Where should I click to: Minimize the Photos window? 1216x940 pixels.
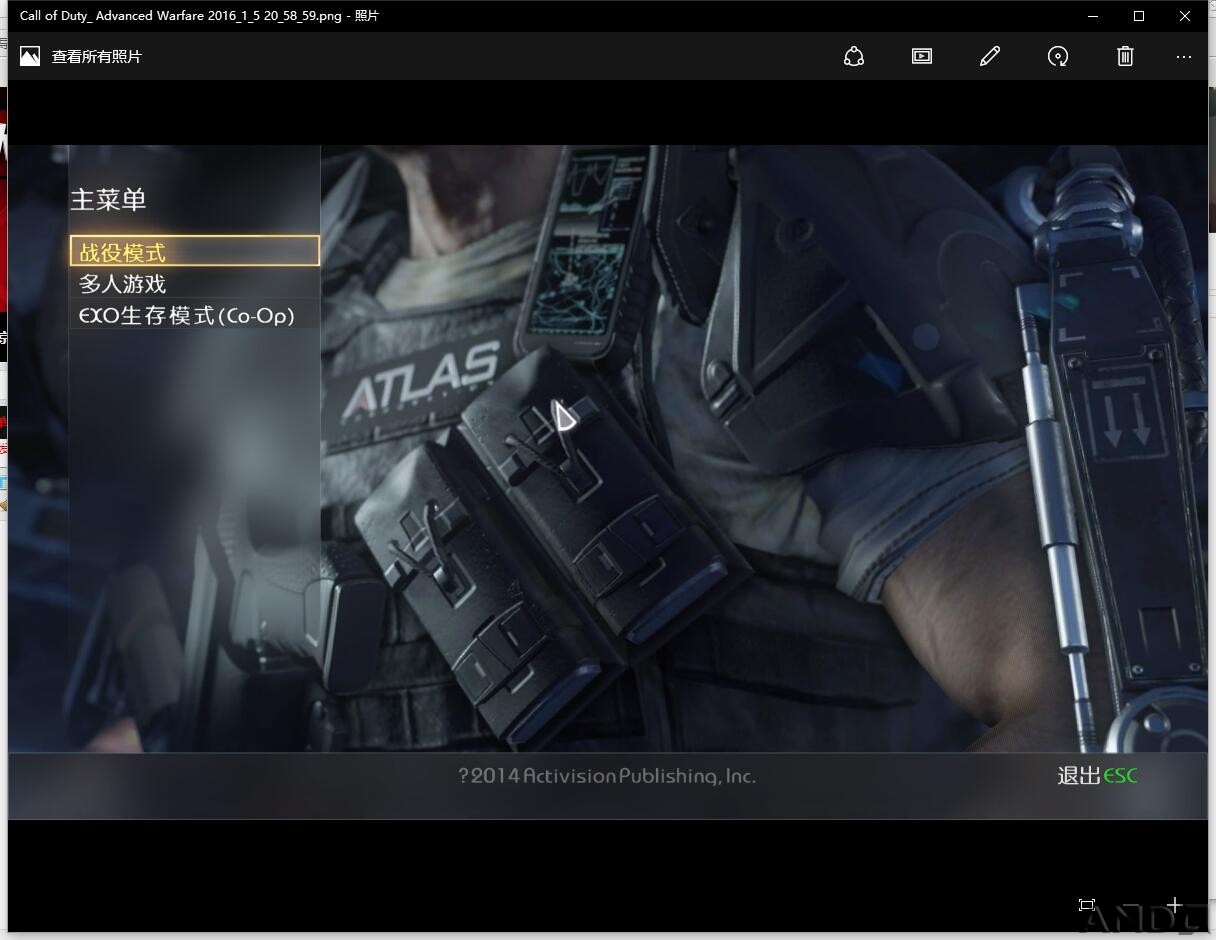1093,16
